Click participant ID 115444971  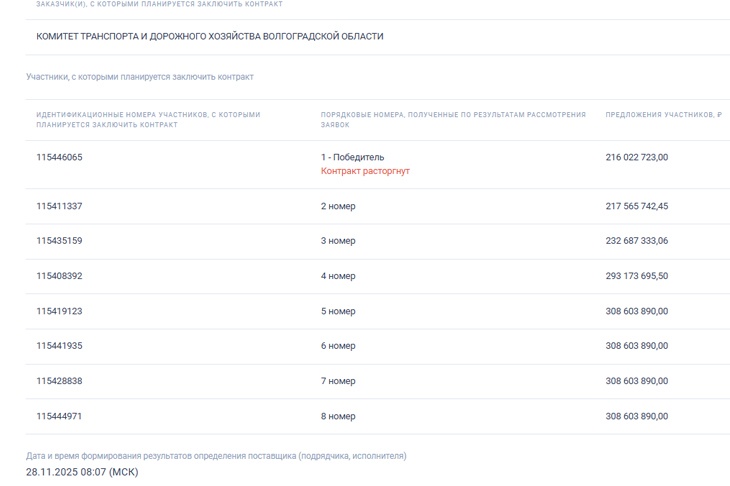[59, 416]
